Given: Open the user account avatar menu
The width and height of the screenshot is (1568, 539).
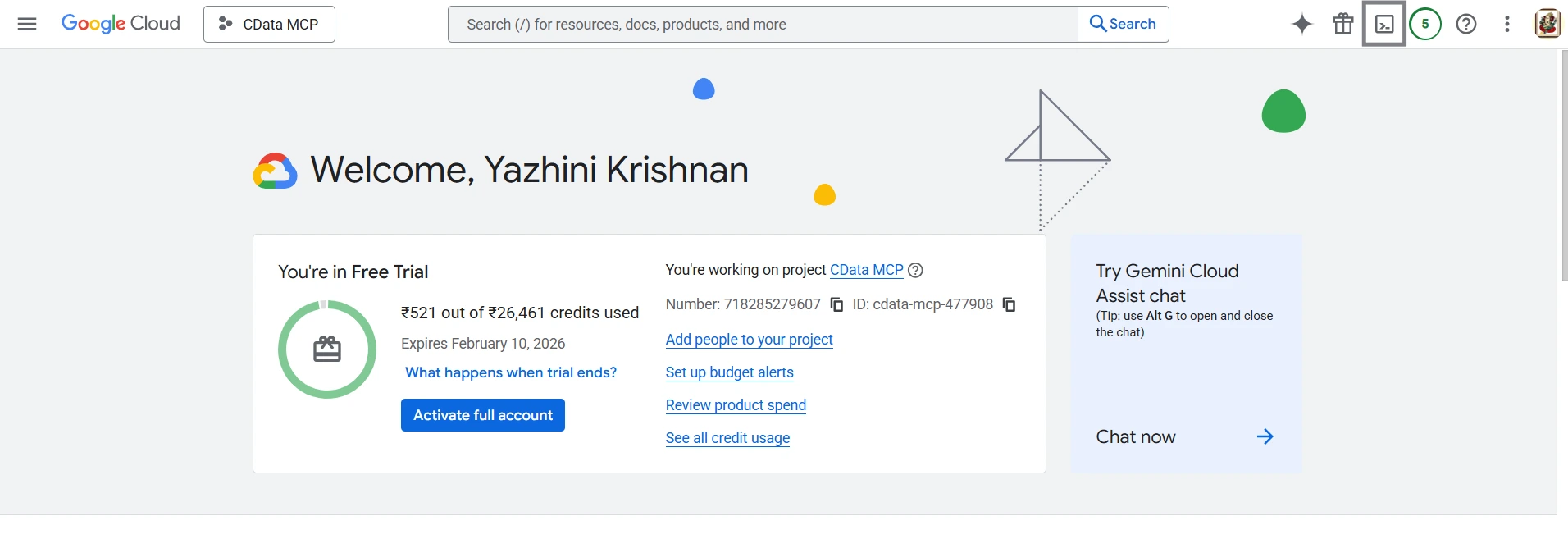Looking at the screenshot, I should tap(1547, 24).
